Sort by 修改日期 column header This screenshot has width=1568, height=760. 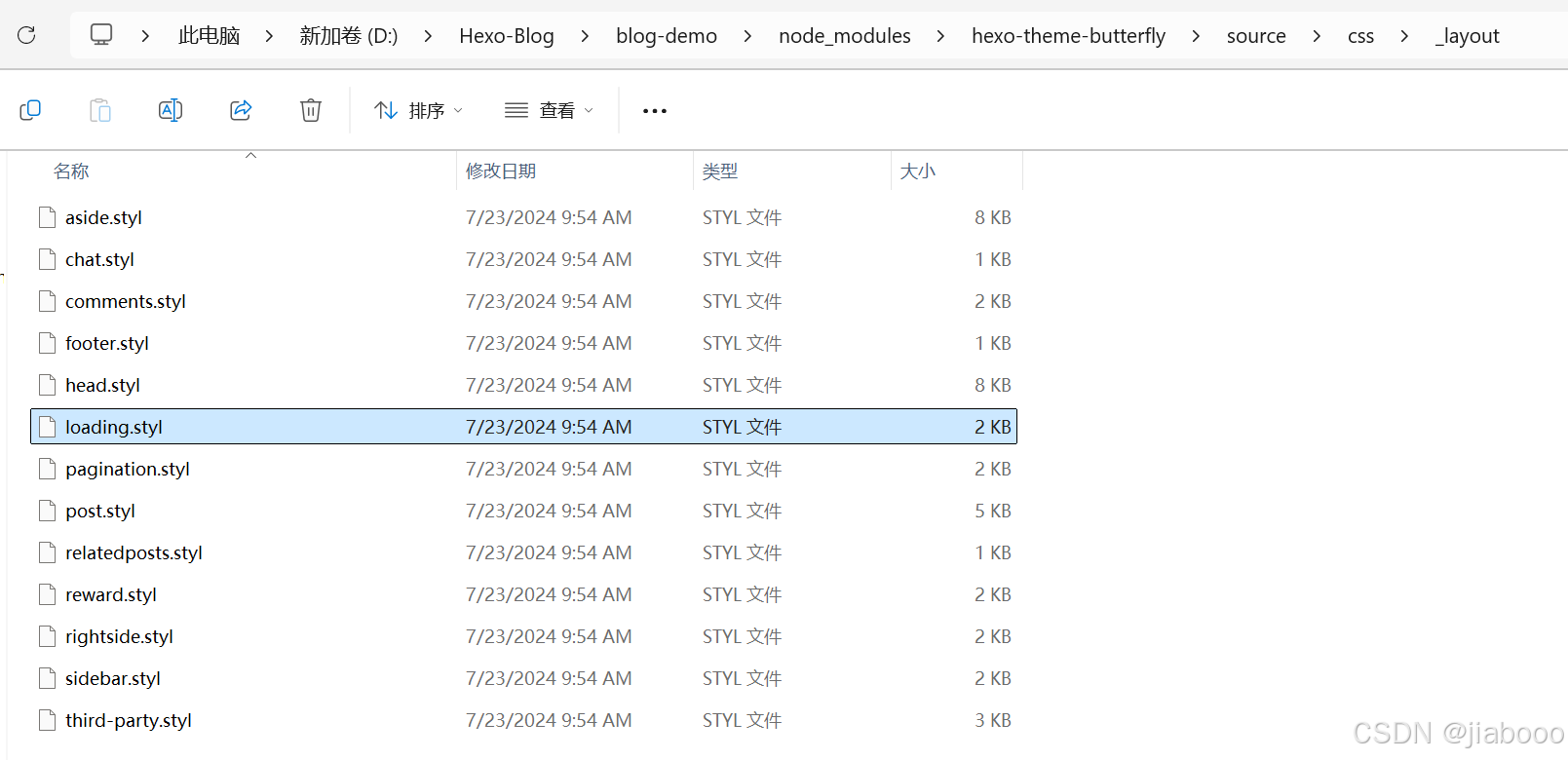click(x=501, y=171)
